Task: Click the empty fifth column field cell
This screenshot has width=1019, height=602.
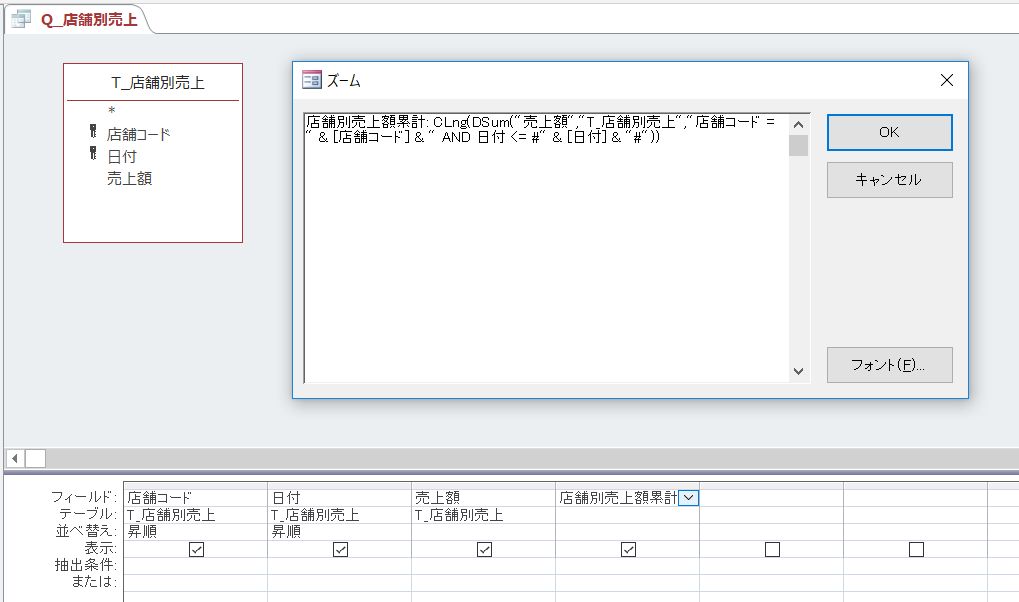Action: pyautogui.click(x=771, y=498)
